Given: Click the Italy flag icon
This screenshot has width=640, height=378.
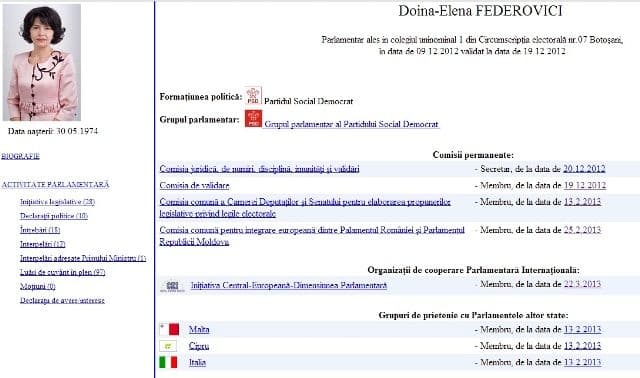Looking at the screenshot, I should point(168,362).
